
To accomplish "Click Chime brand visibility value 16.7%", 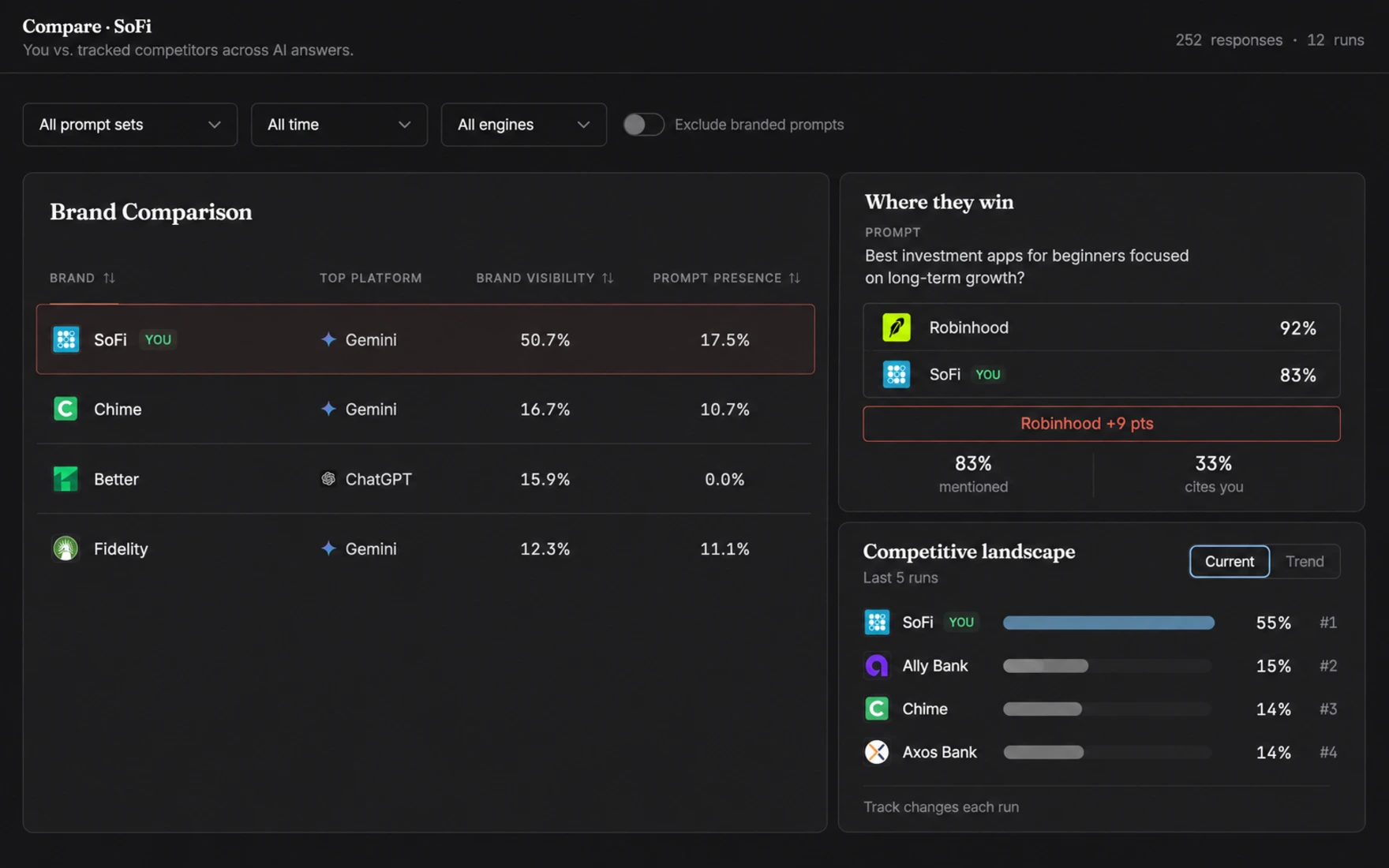I will [545, 409].
